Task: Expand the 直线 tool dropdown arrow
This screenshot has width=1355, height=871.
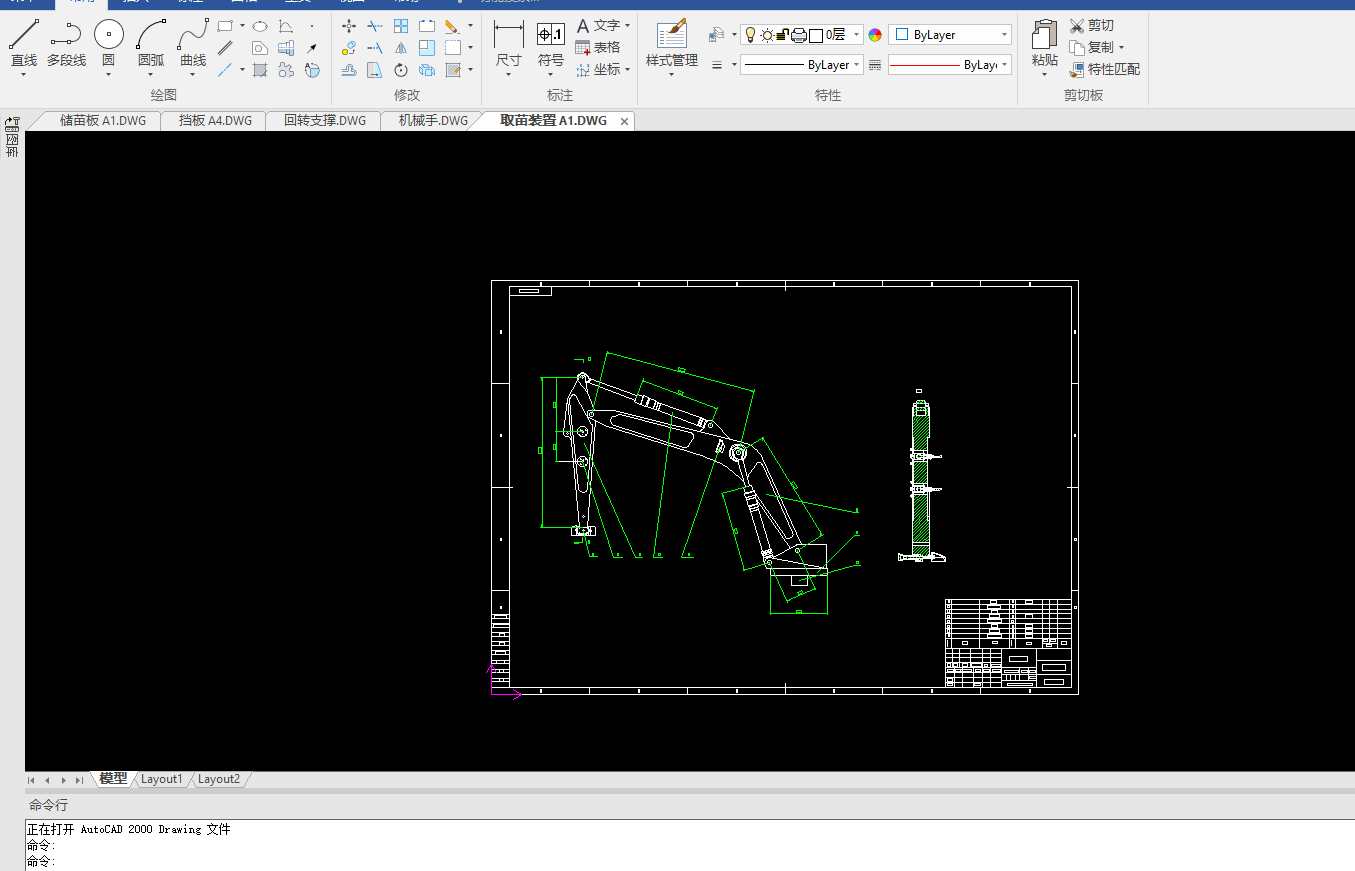Action: (24, 74)
